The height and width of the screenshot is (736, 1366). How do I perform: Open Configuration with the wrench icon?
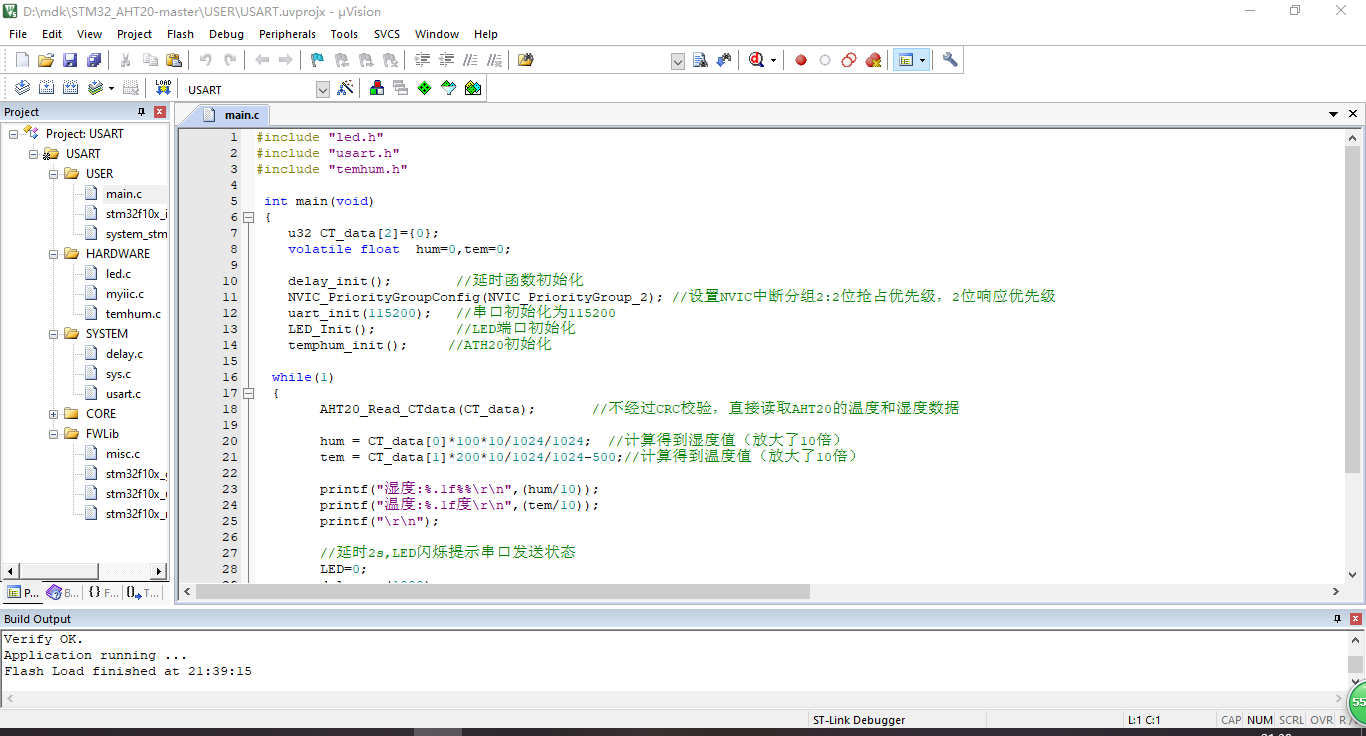coord(950,60)
